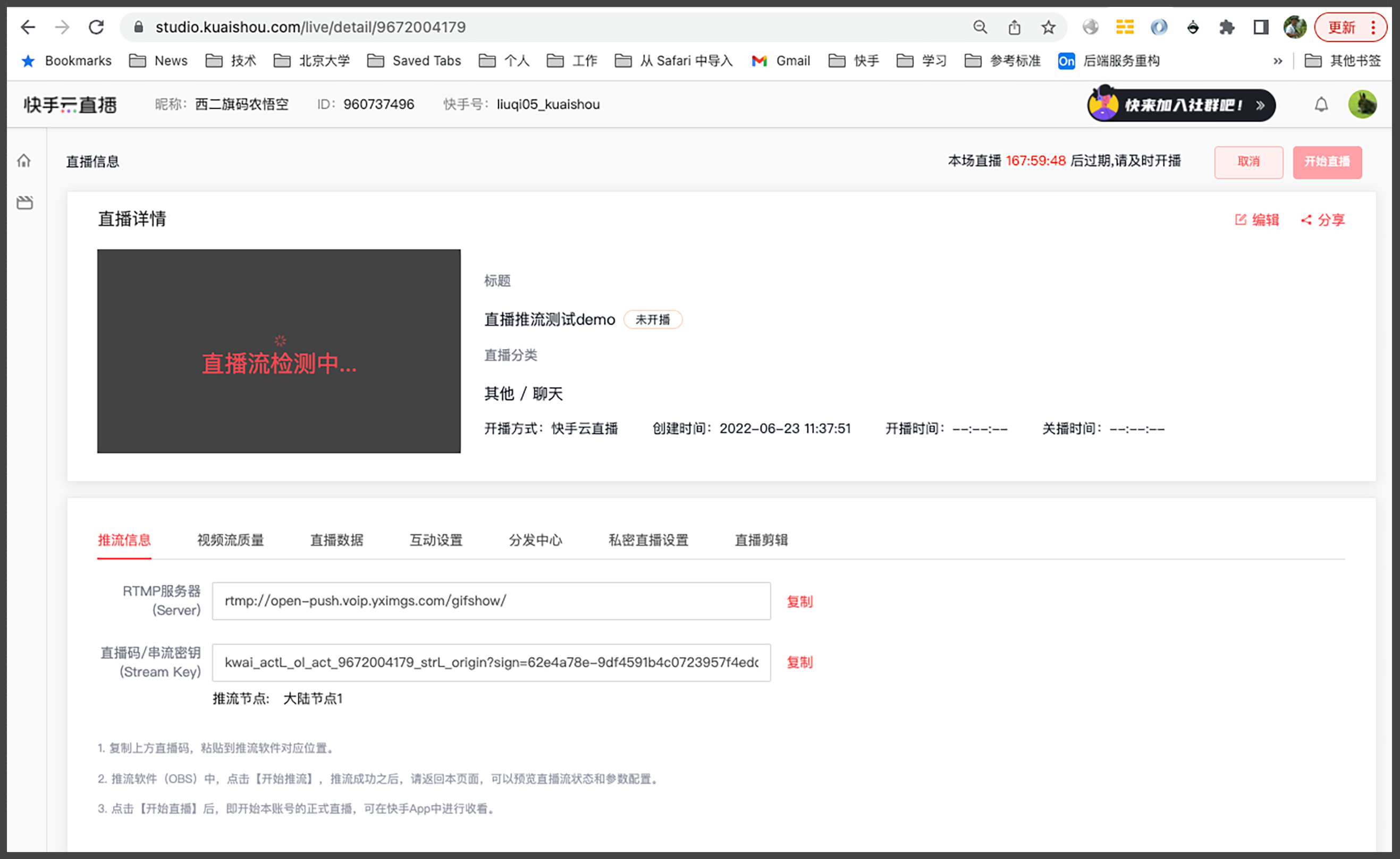Click the live stream preview thumbnail
Image resolution: width=1400 pixels, height=859 pixels.
click(x=279, y=351)
